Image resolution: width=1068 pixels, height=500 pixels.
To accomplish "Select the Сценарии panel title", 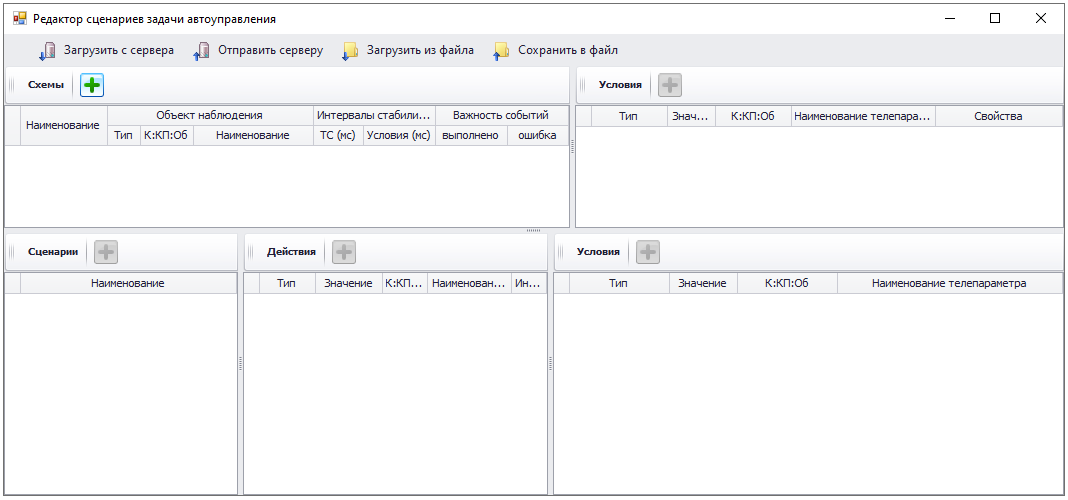I will pyautogui.click(x=52, y=252).
